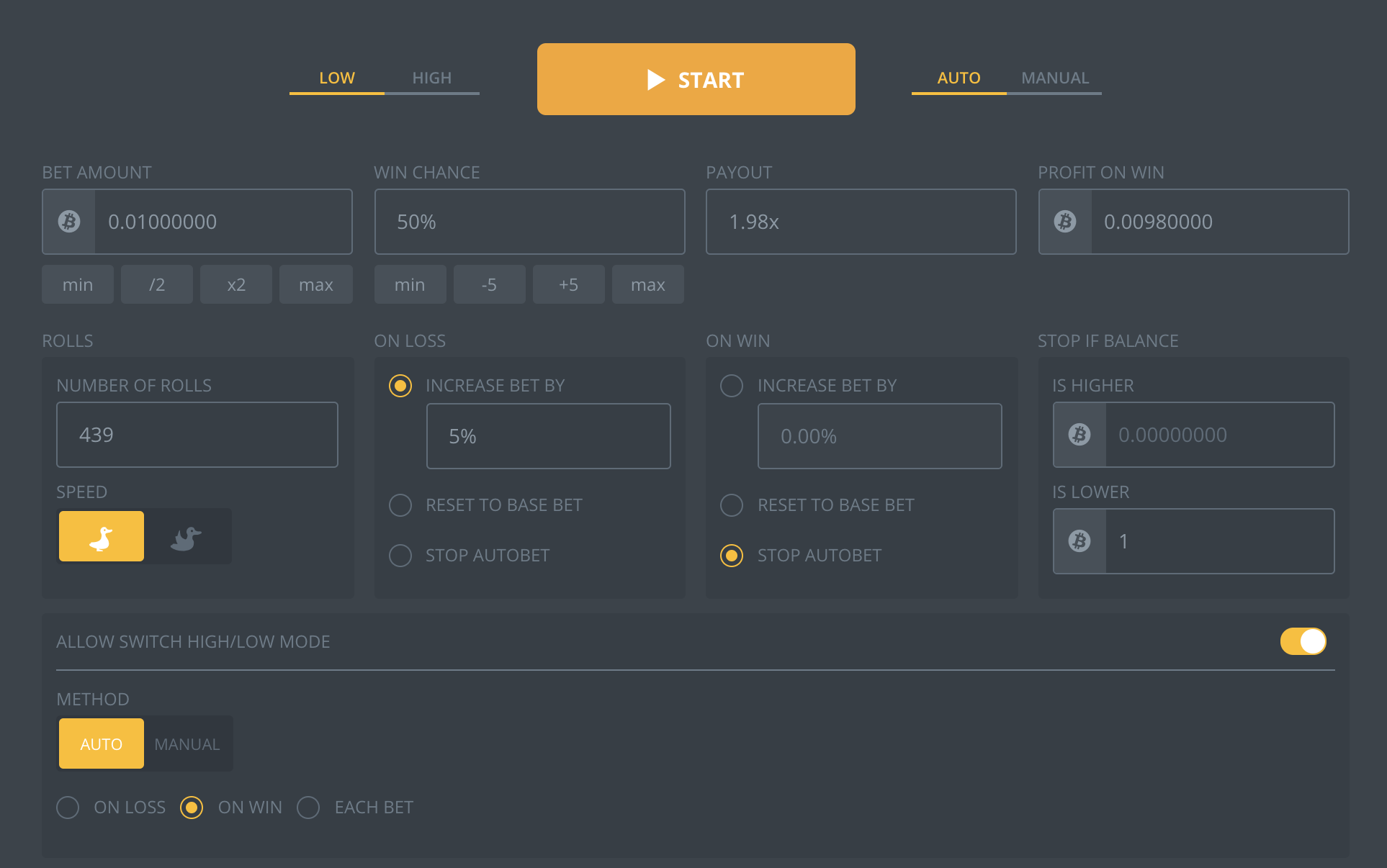Select AUTO under Method
Image resolution: width=1387 pixels, height=868 pixels.
102,743
